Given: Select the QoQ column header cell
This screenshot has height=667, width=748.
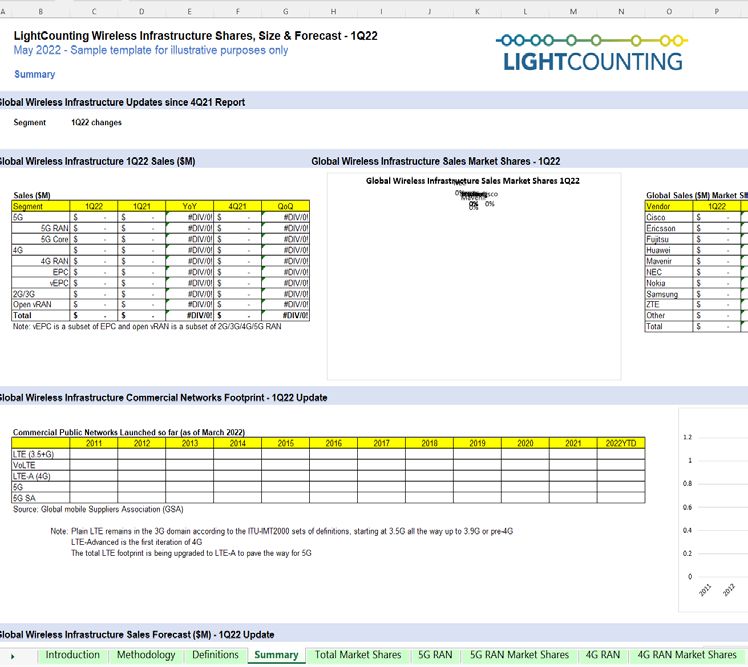Looking at the screenshot, I should tap(285, 206).
